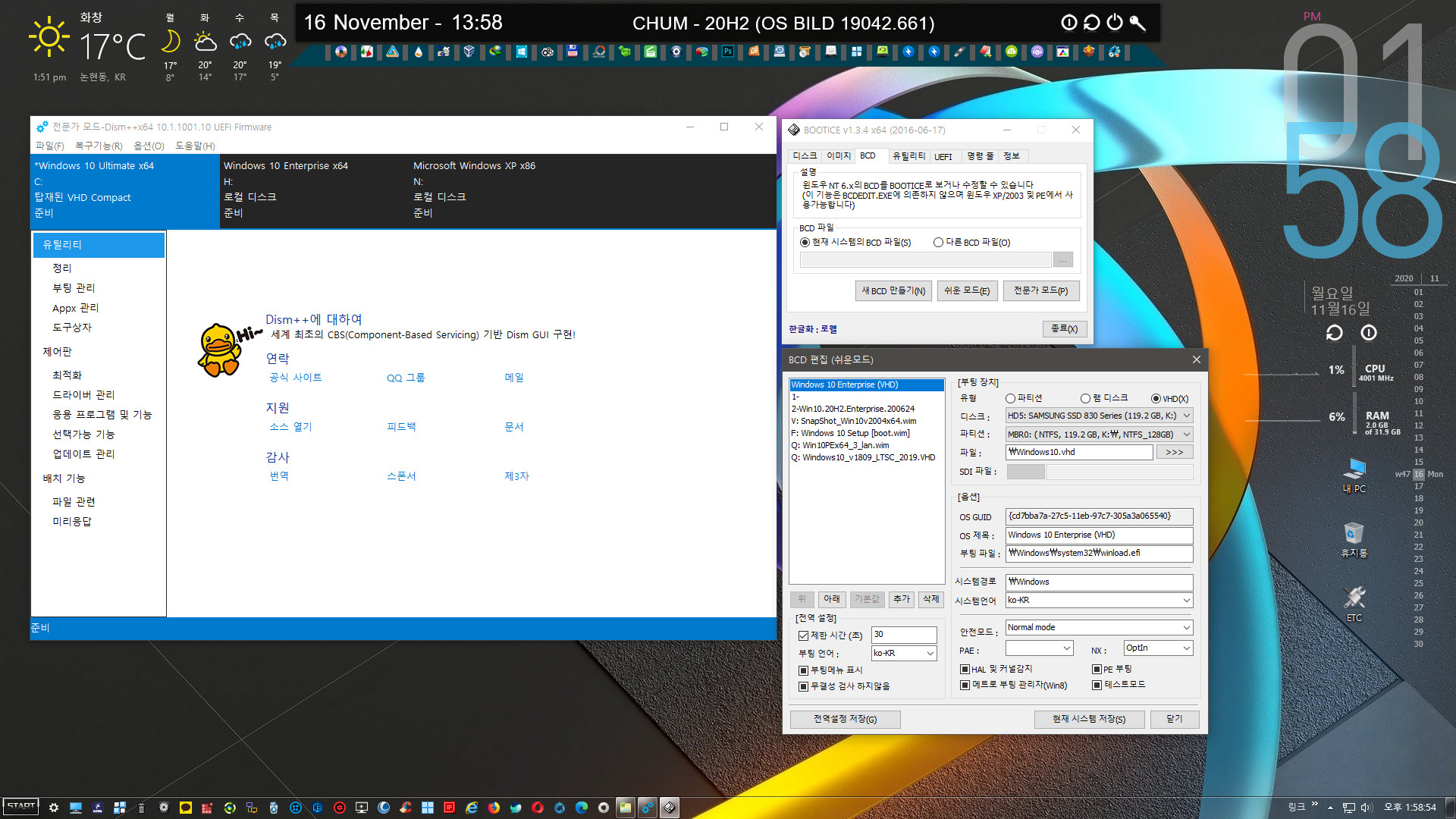Open the 부팅 언어 ko-KR dropdown
The width and height of the screenshot is (1456, 819).
[x=904, y=654]
